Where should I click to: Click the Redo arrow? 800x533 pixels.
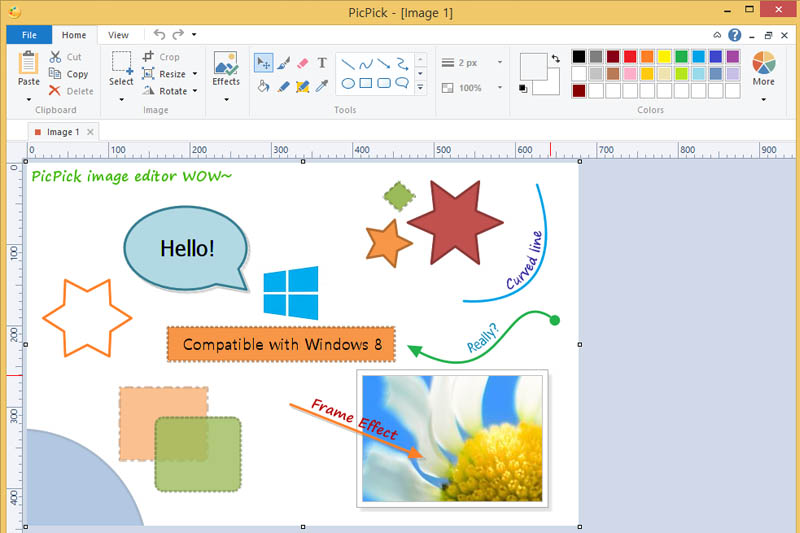178,34
